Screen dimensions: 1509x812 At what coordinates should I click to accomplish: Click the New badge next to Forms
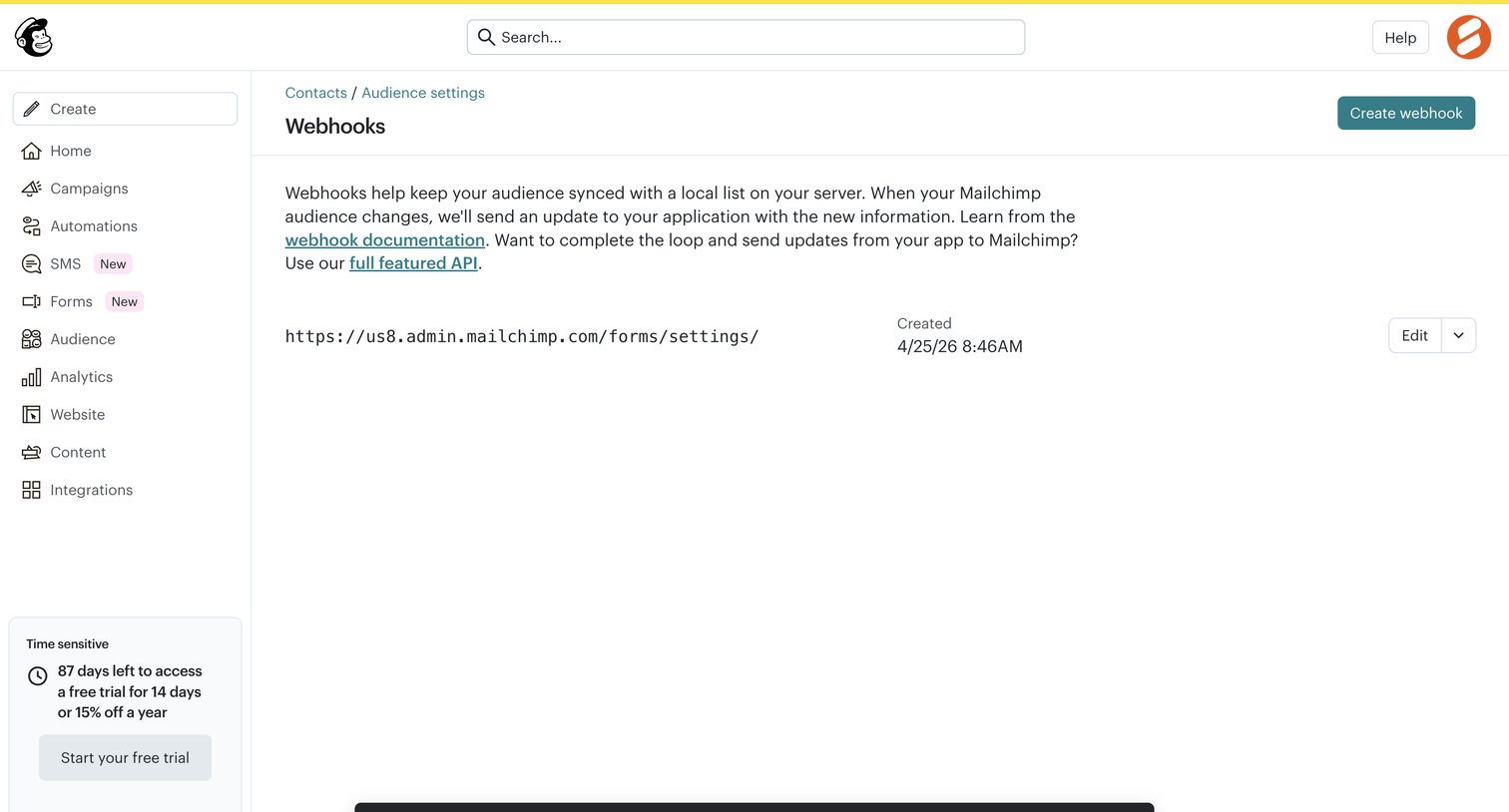125,301
